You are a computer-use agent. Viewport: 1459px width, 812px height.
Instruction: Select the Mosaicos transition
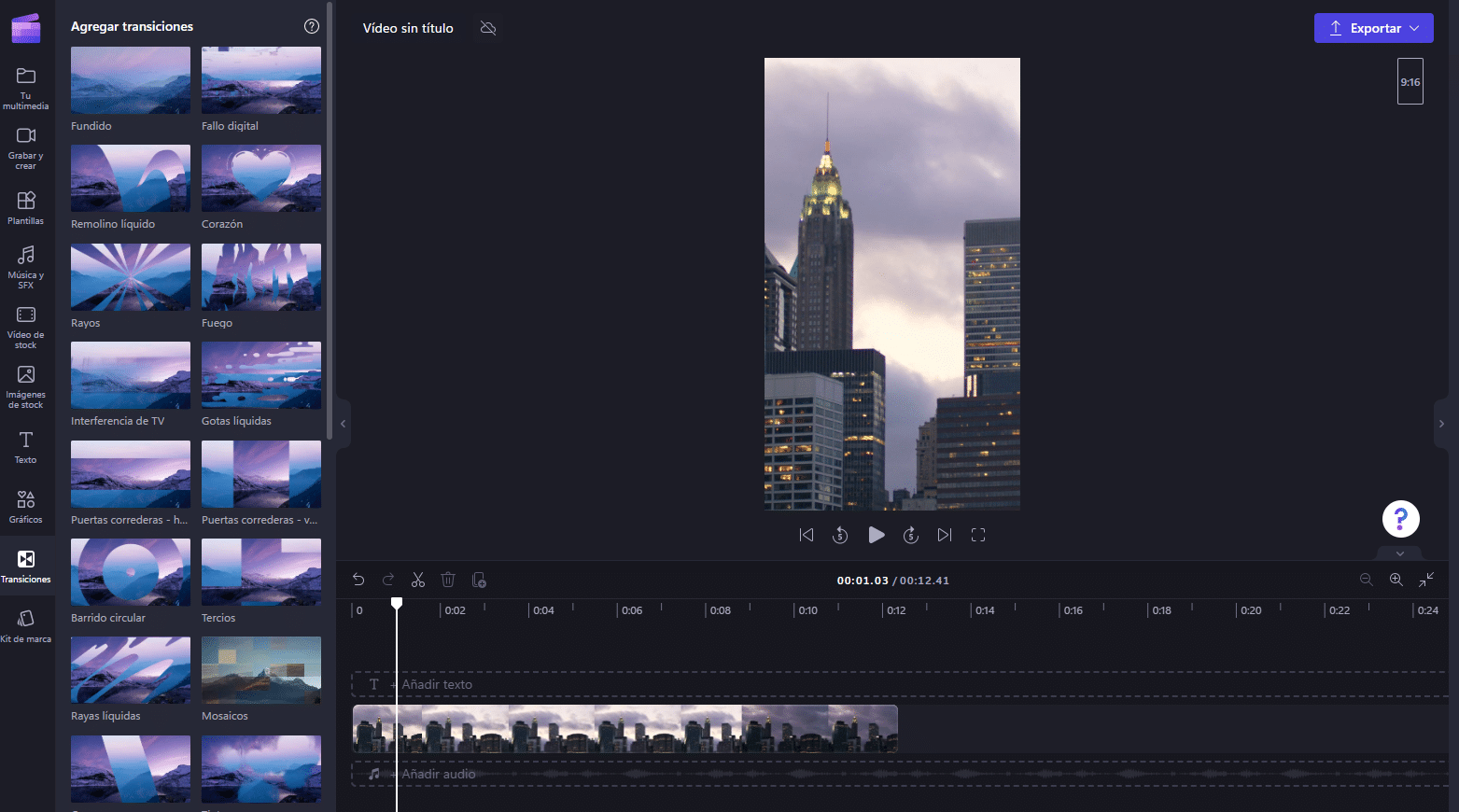[x=261, y=670]
